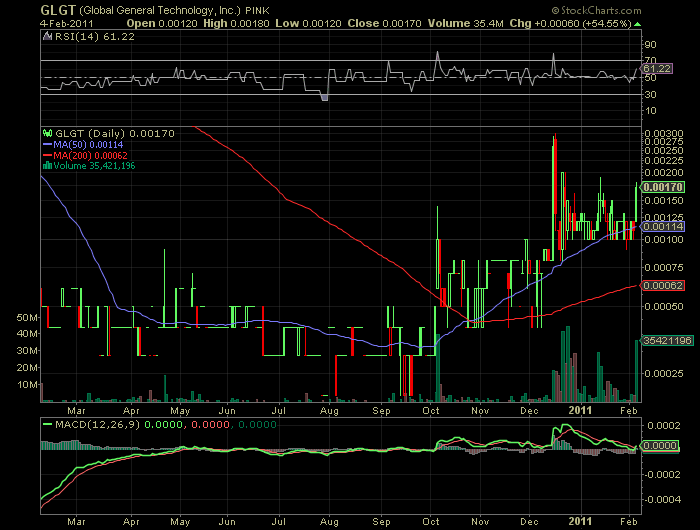
Task: Click the MACD(12,26,9) legend label
Action: pyautogui.click(x=97, y=424)
